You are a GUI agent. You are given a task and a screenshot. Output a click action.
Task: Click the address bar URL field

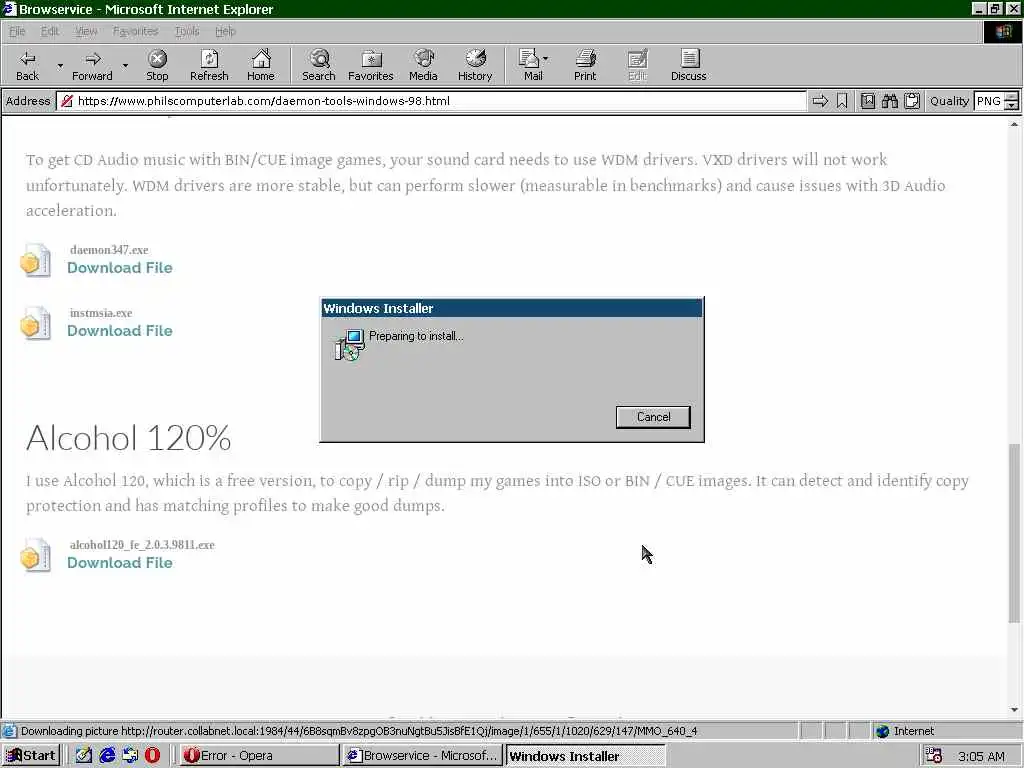point(431,101)
